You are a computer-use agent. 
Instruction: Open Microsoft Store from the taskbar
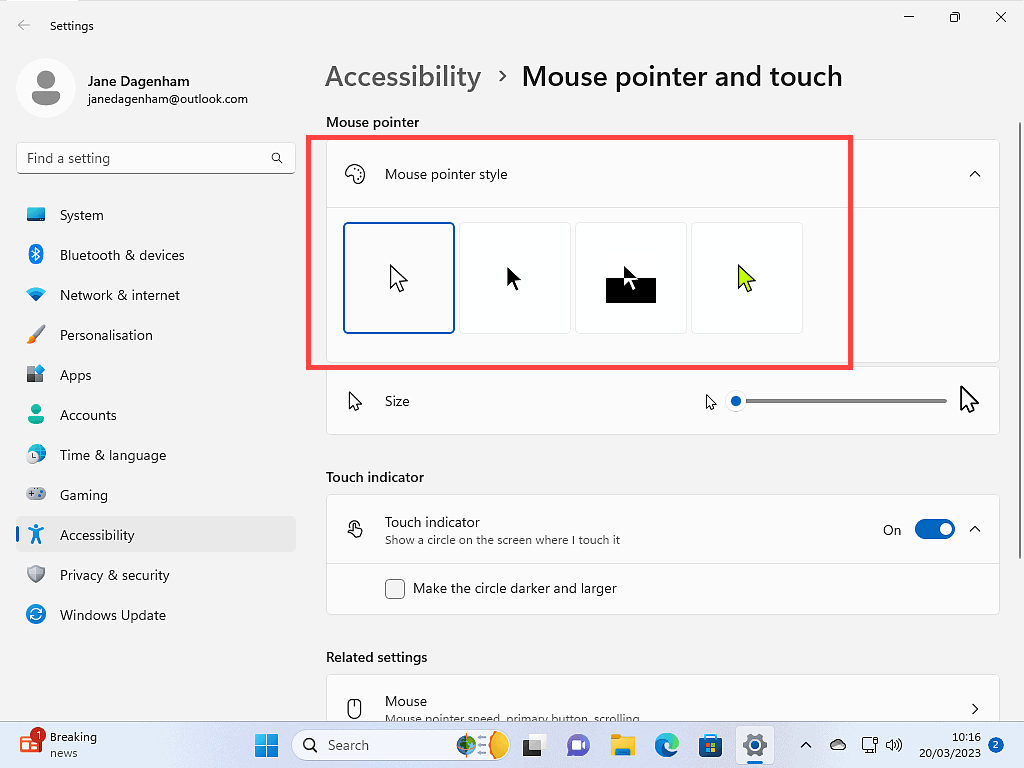(711, 745)
